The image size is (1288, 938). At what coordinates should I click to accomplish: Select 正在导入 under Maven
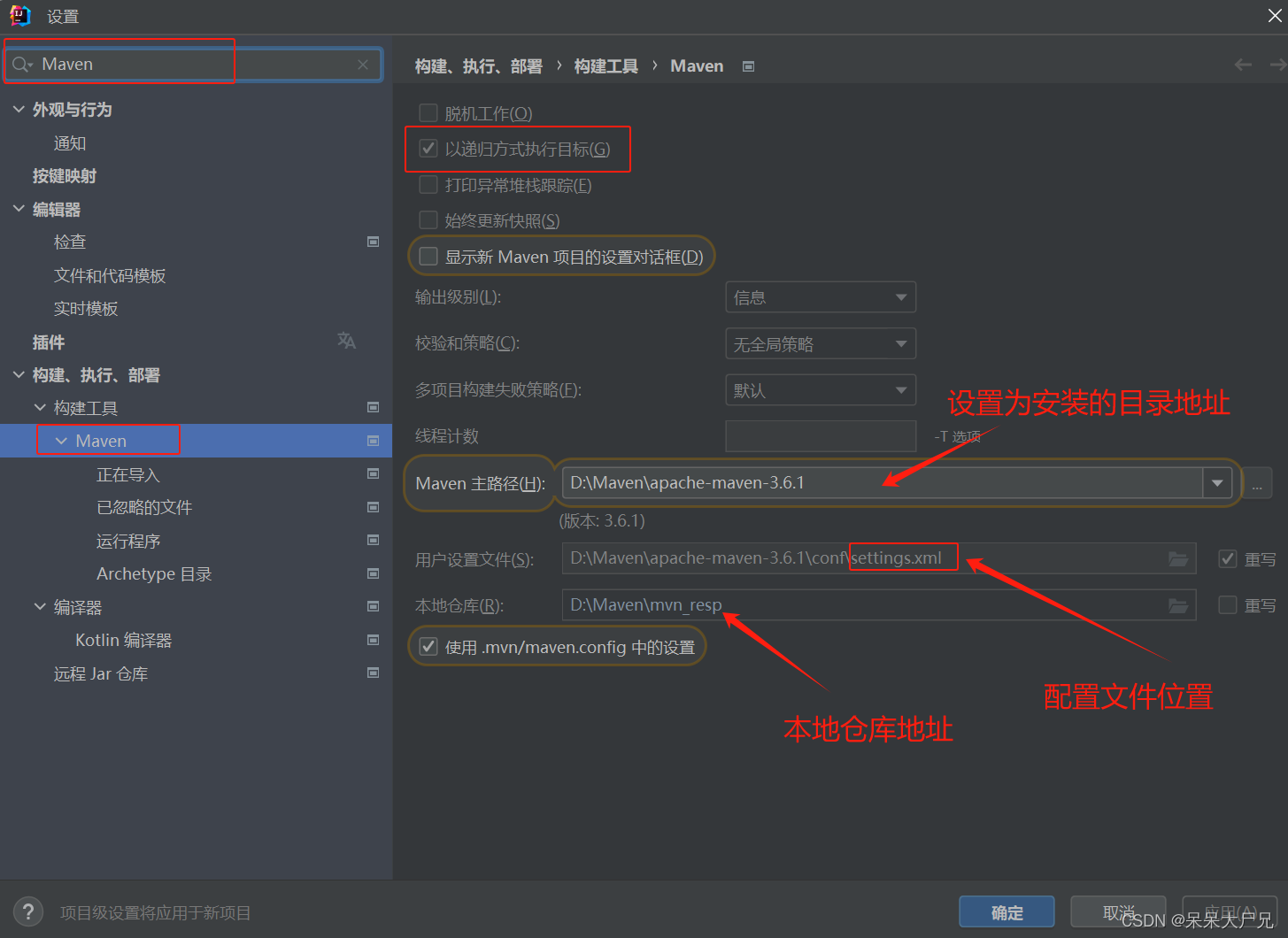(128, 474)
